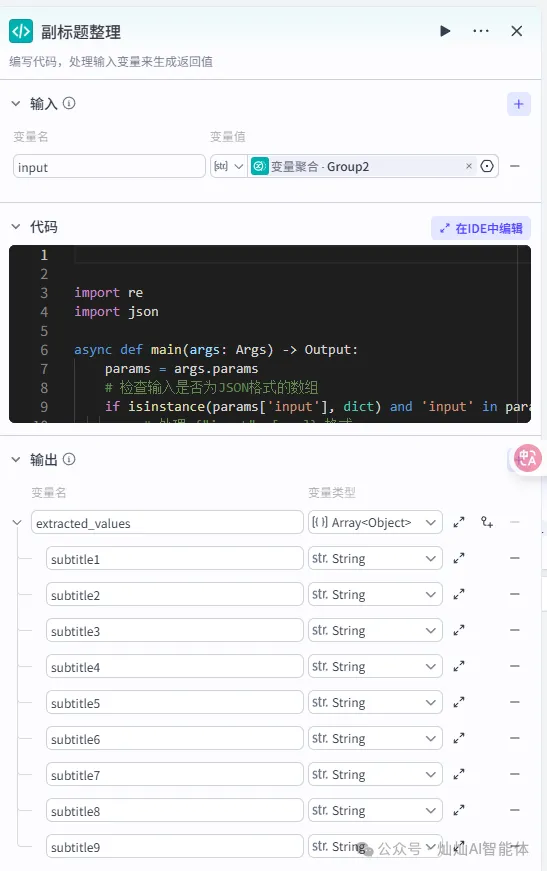The width and height of the screenshot is (547, 871).
Task: Open the more options ellipsis menu
Action: pos(481,31)
